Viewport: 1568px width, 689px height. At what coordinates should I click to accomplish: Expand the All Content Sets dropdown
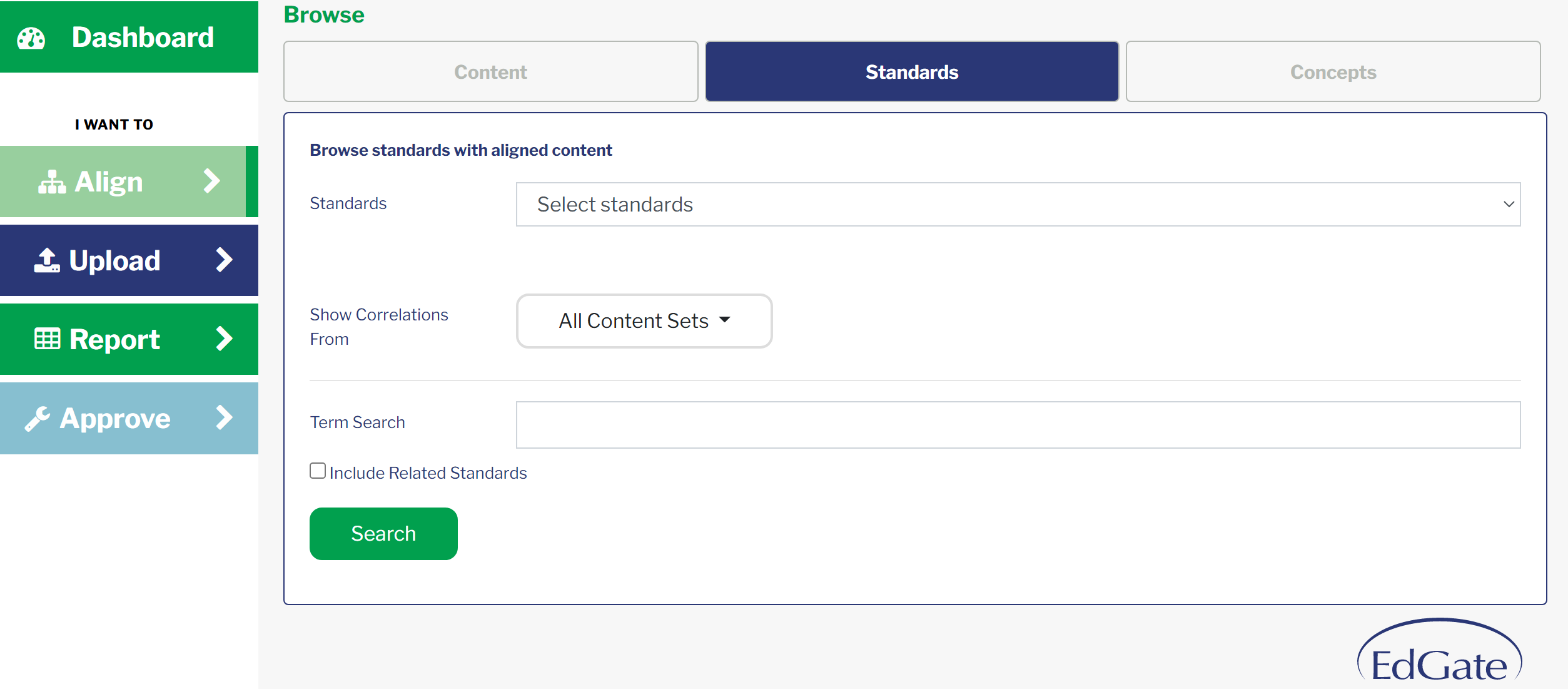[x=644, y=321]
